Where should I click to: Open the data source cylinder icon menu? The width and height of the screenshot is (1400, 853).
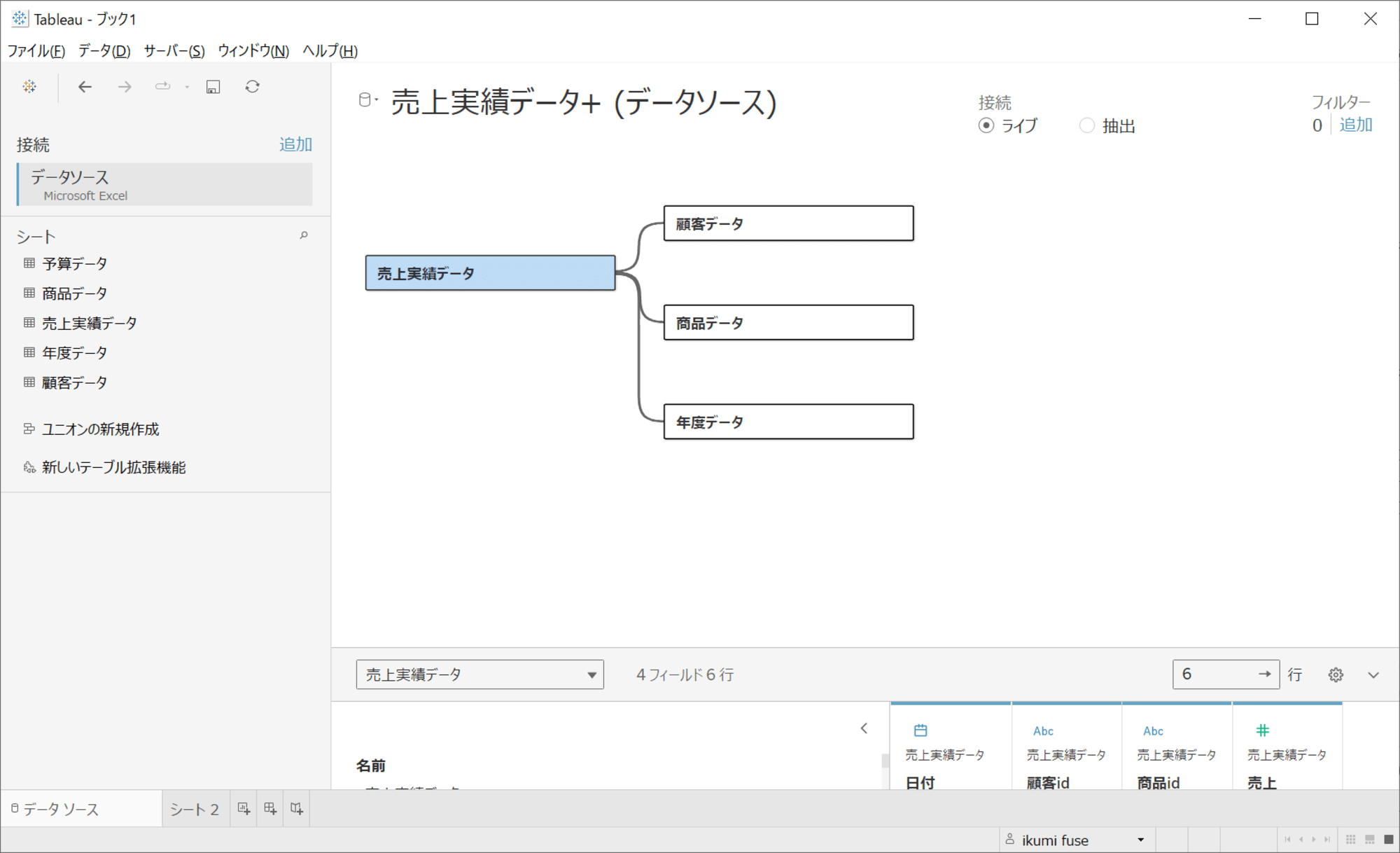coord(367,100)
